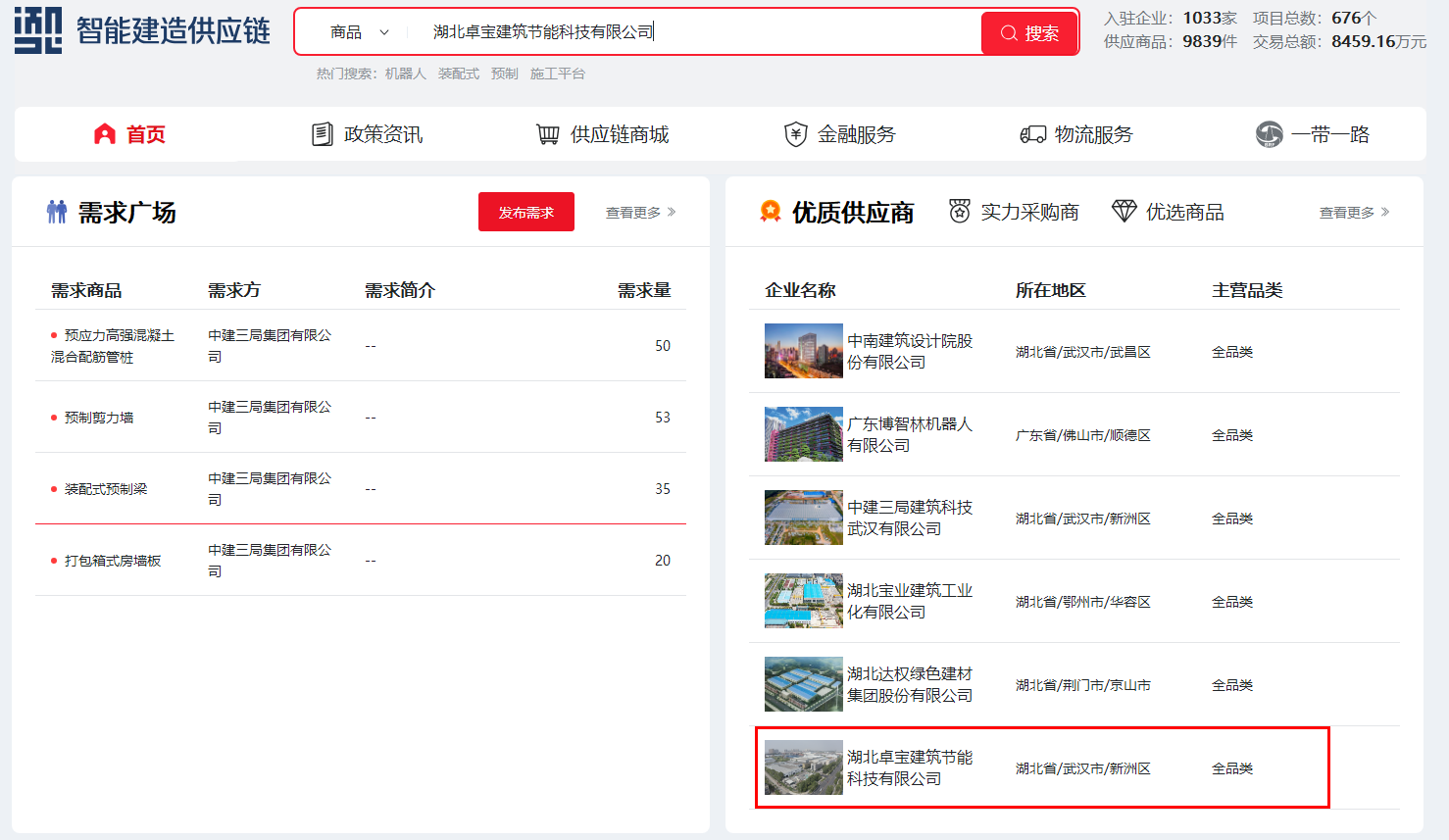Open thumbnail of 中南建筑设计院股份有限公司
The width and height of the screenshot is (1449, 840).
[x=804, y=351]
